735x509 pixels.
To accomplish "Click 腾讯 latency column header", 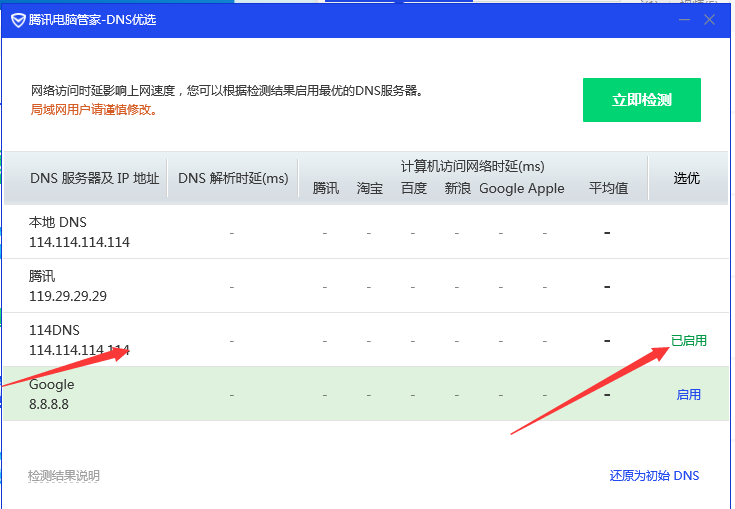I will tap(326, 188).
